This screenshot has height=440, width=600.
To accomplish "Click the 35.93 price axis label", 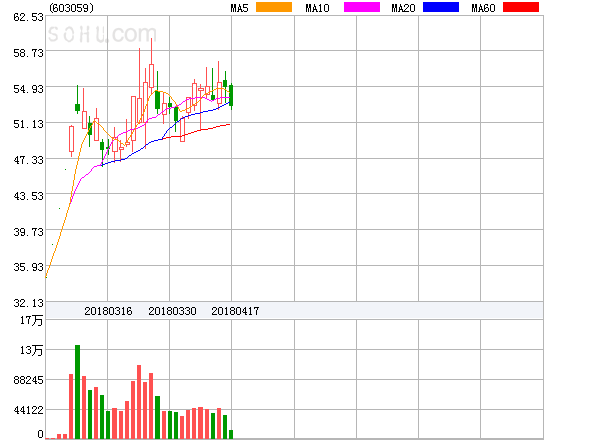I will click(28, 267).
